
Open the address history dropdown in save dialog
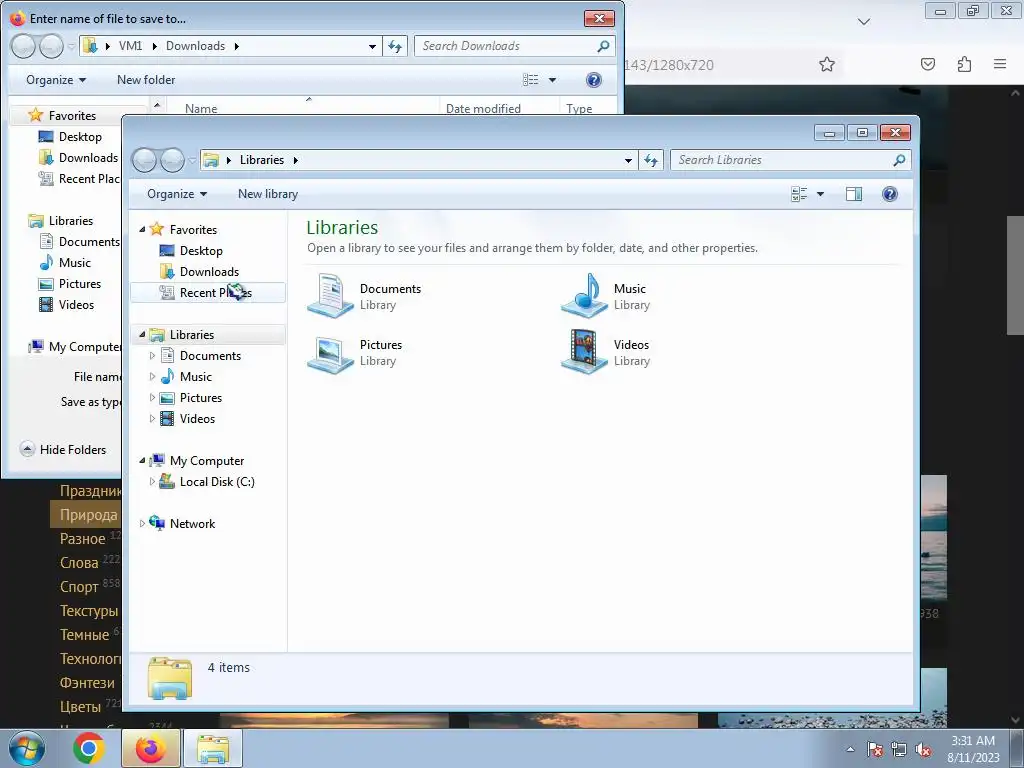[372, 46]
